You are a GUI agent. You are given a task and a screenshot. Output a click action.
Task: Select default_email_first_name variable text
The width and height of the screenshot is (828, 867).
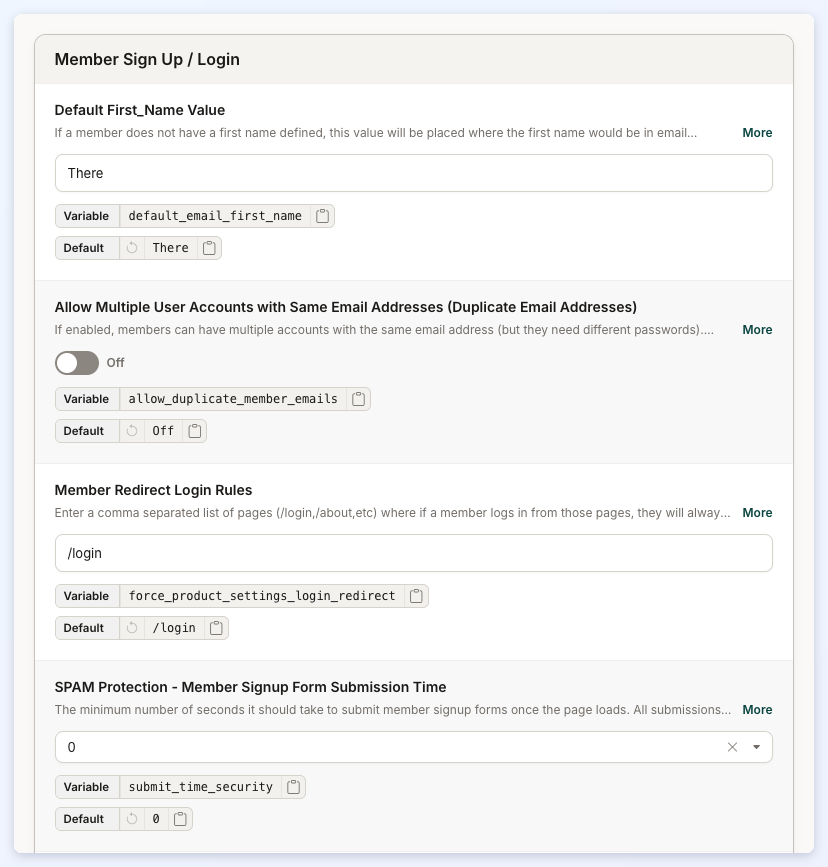(x=215, y=216)
